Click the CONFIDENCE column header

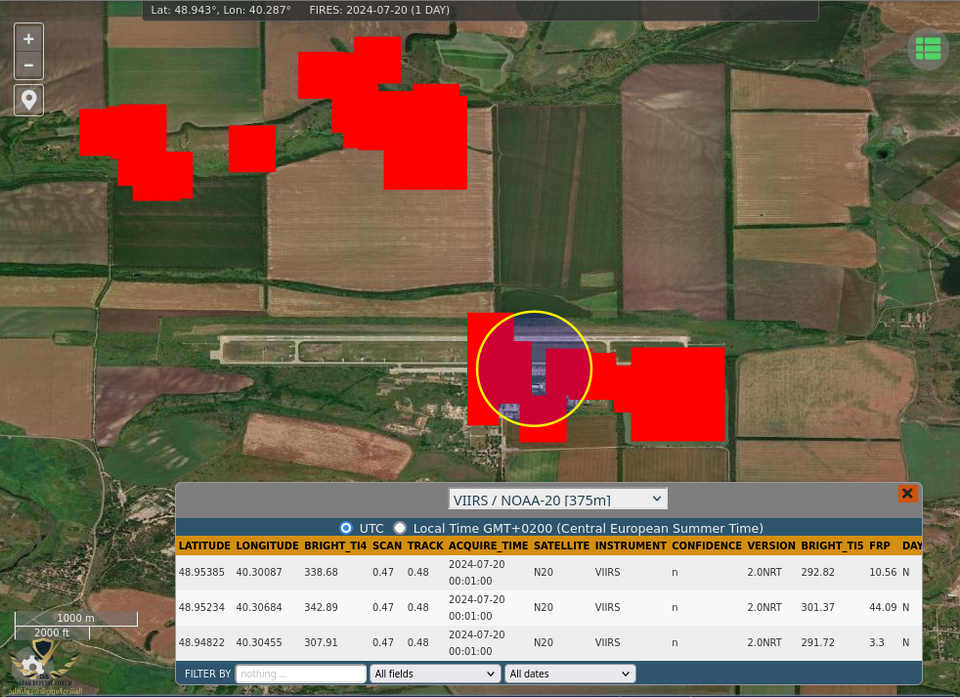tap(706, 546)
